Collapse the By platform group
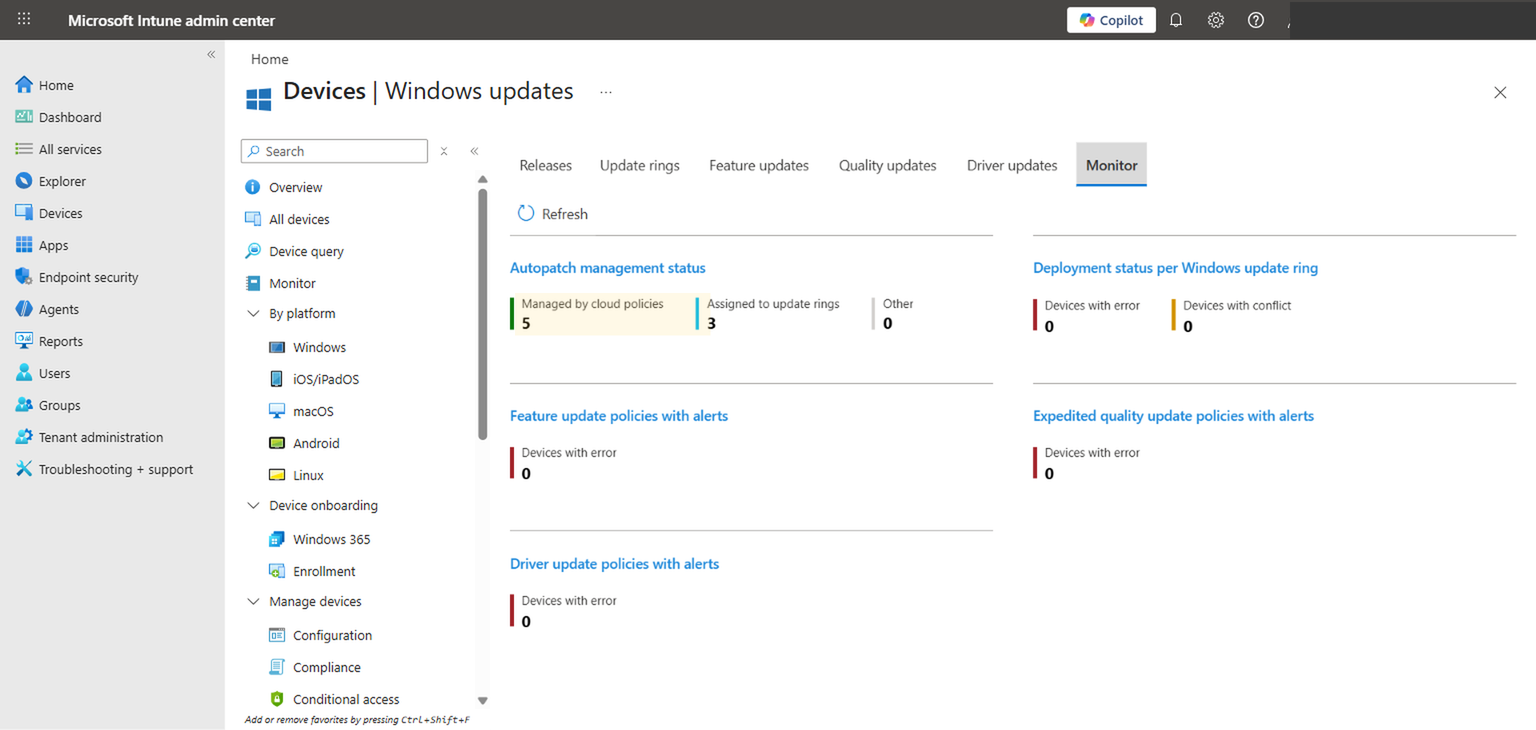Screen dimensions: 1536x730 (x=253, y=313)
